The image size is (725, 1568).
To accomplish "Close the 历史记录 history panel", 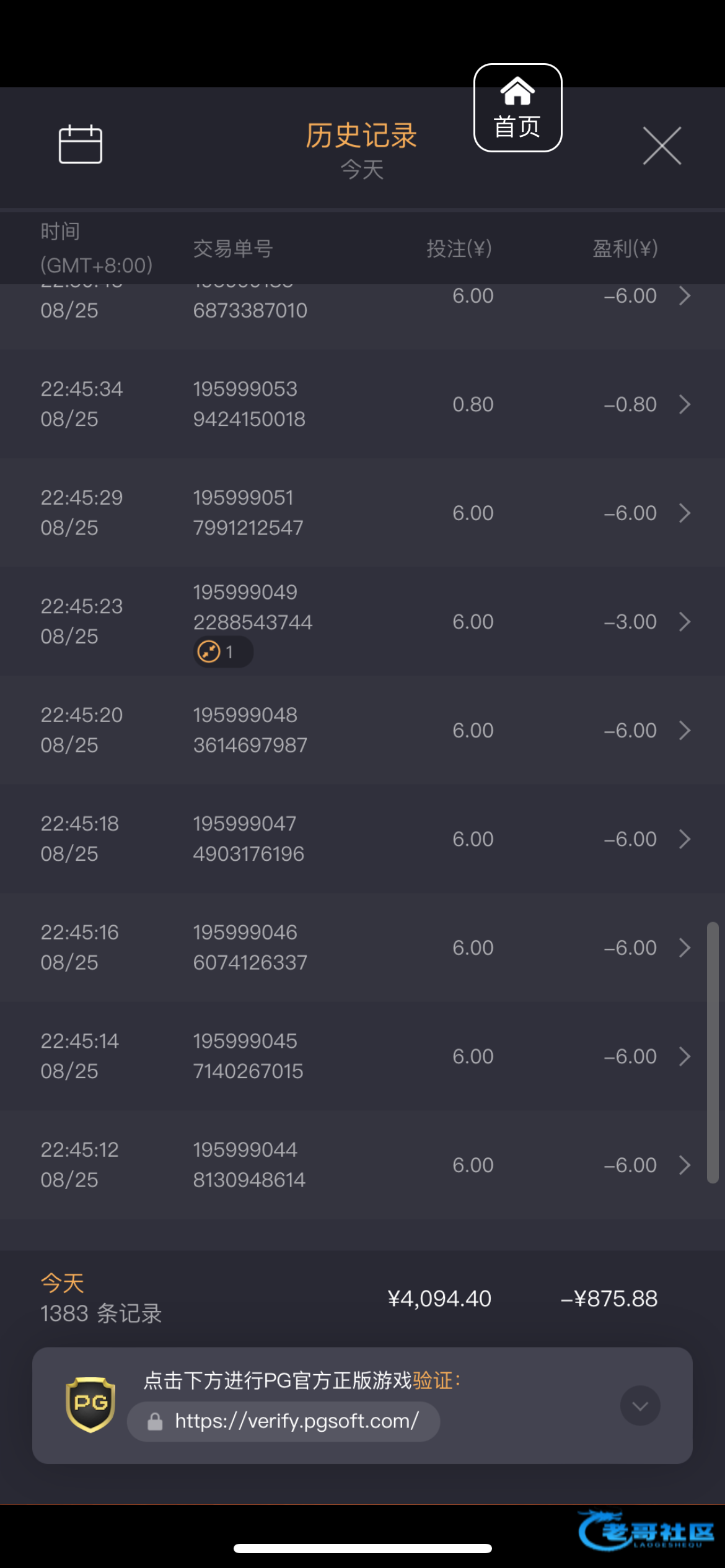I will [662, 146].
